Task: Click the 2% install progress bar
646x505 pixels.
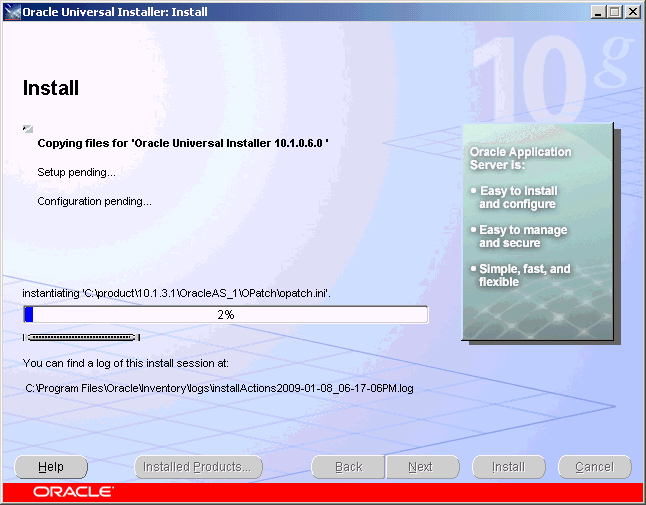Action: [226, 315]
